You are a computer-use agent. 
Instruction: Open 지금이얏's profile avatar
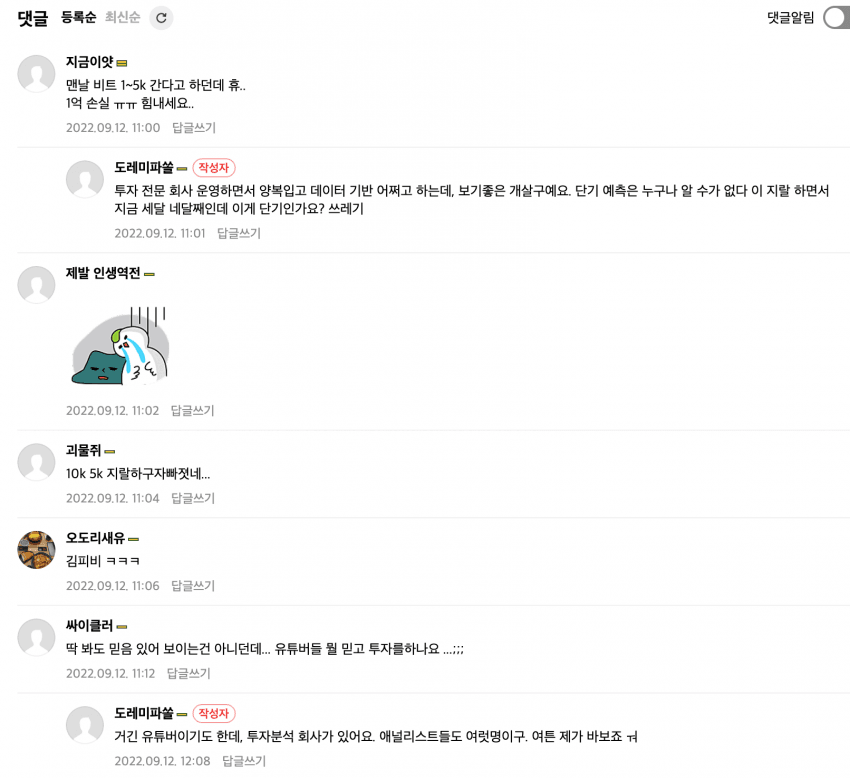[36, 73]
